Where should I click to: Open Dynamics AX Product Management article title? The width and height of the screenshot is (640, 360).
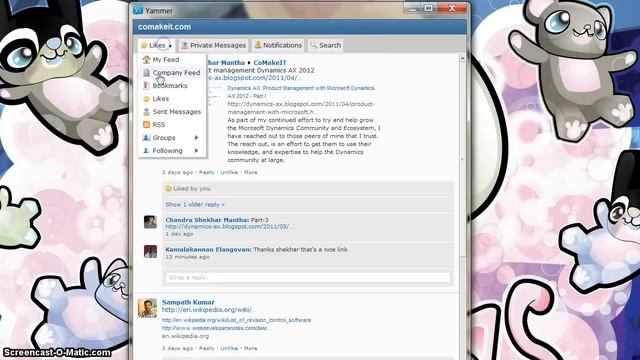pos(301,92)
